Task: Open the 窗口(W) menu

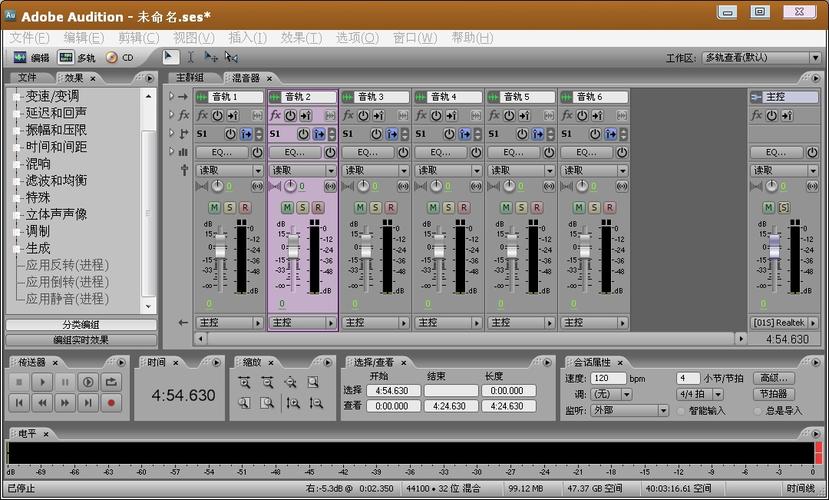Action: [415, 38]
